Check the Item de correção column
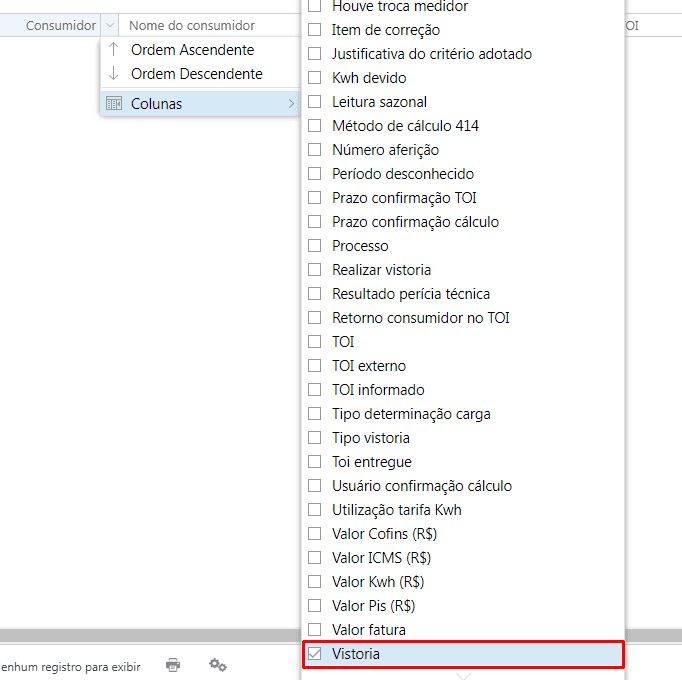Image resolution: width=682 pixels, height=680 pixels. pos(314,30)
